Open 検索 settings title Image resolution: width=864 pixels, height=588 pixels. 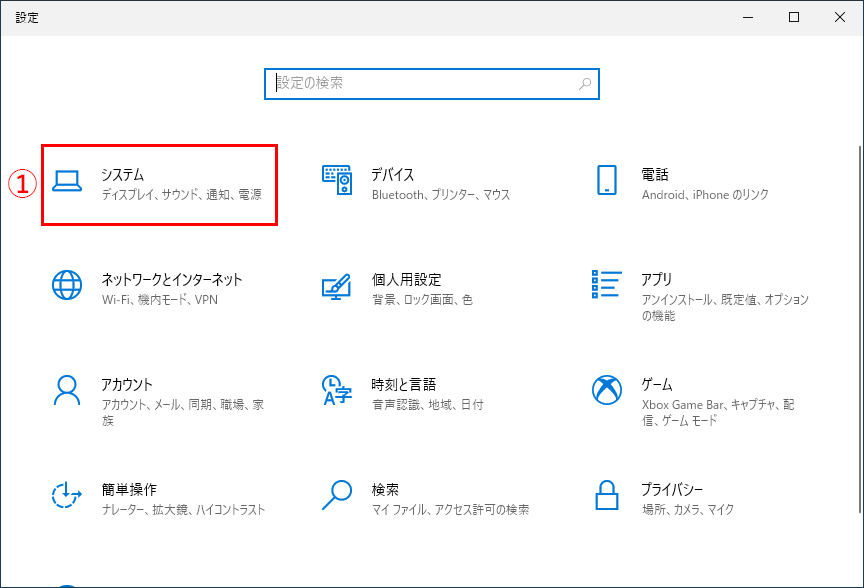(385, 489)
